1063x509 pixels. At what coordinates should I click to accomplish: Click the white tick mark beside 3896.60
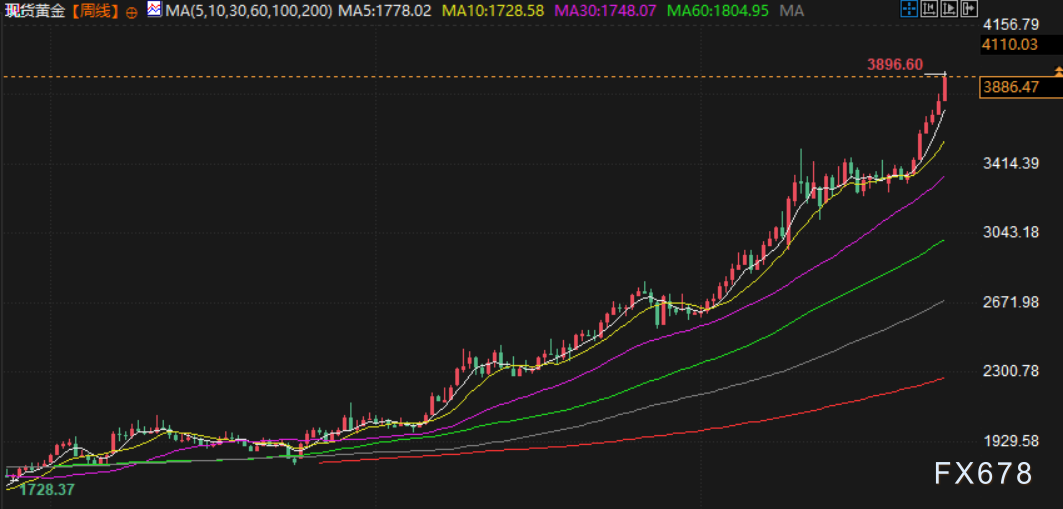pos(937,72)
